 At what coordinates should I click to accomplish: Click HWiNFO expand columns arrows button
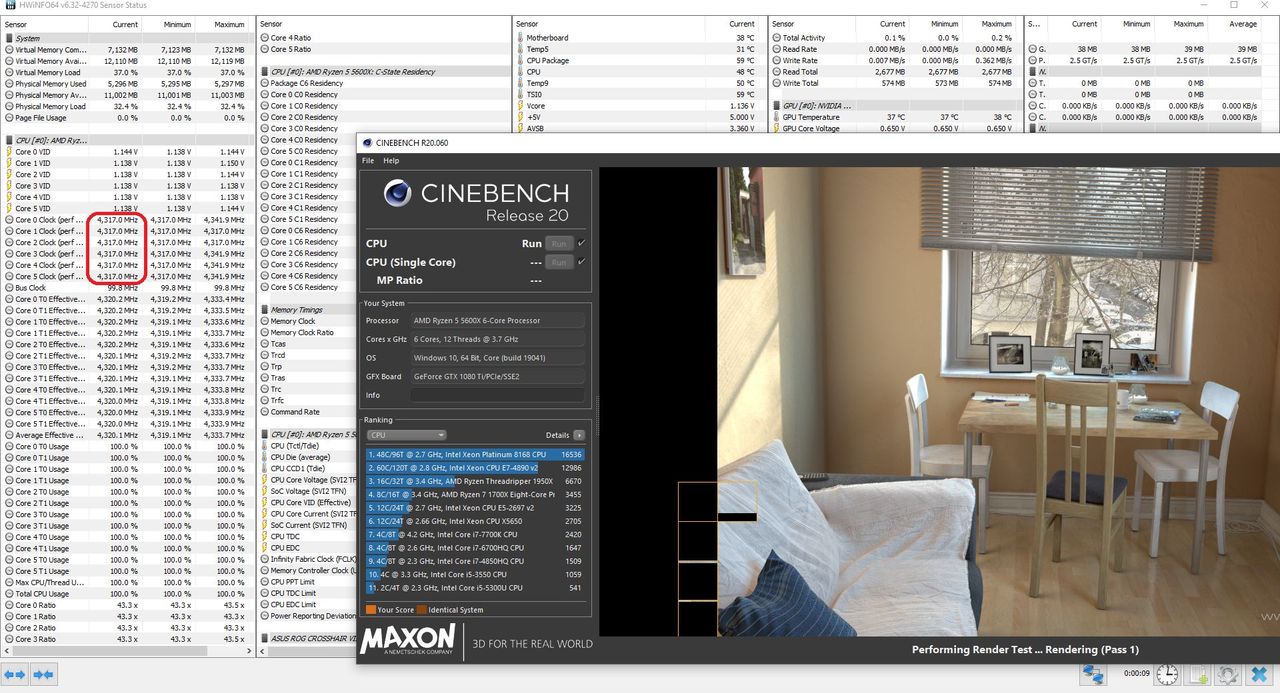pos(16,676)
